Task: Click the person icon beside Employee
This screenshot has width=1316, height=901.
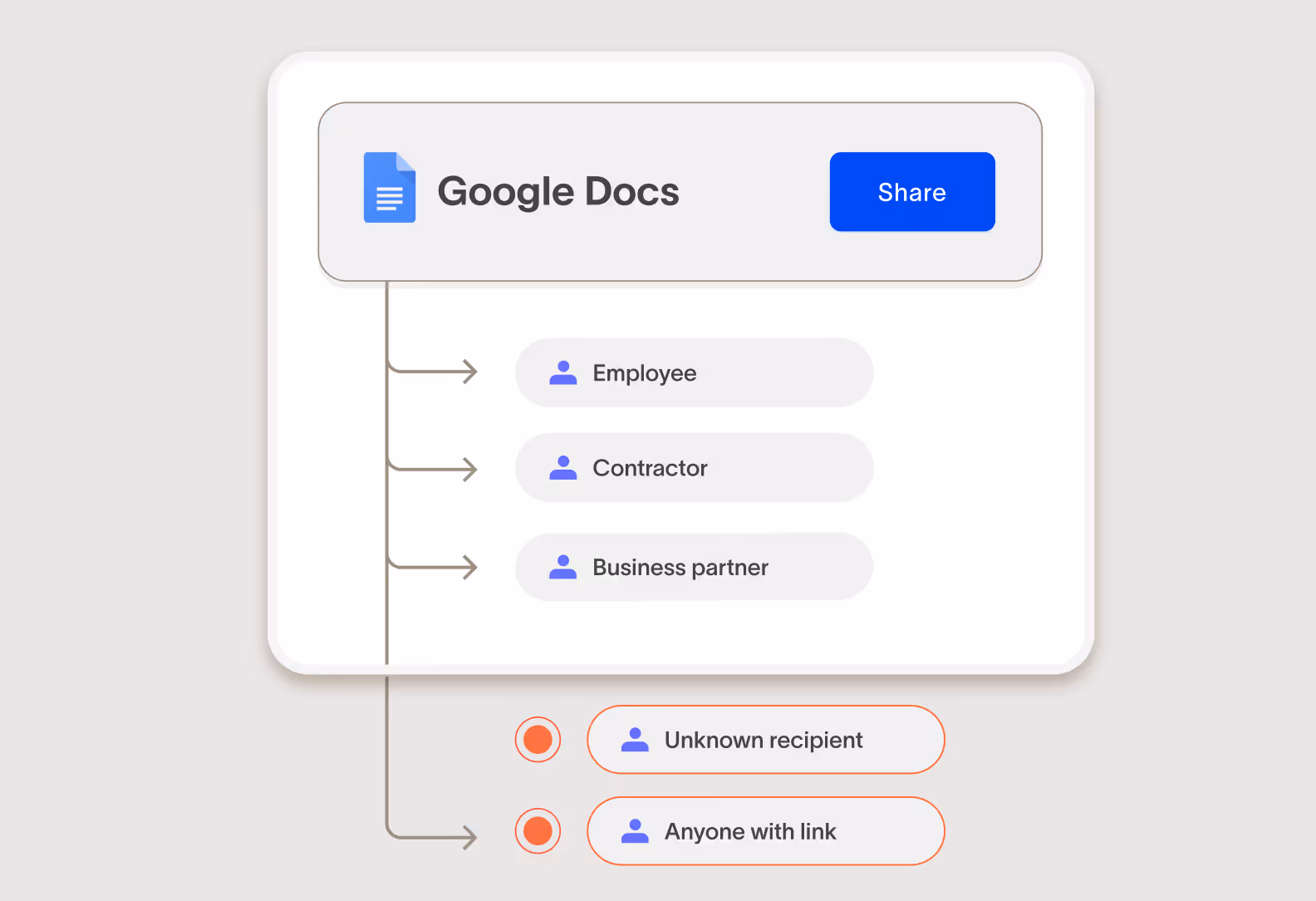Action: pos(563,372)
